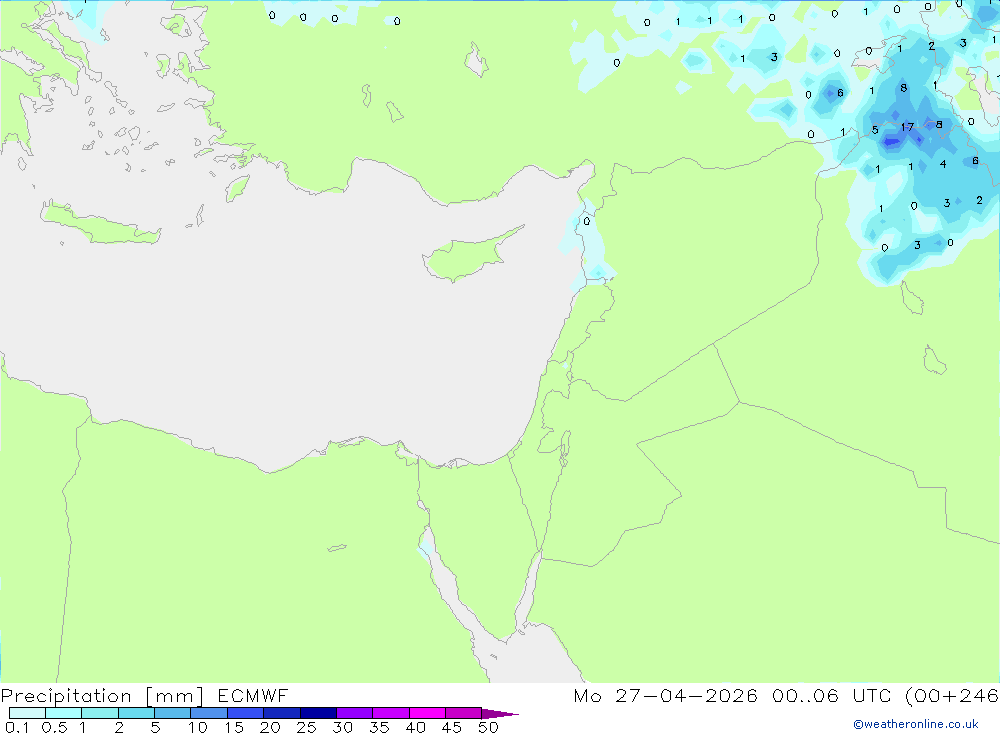The width and height of the screenshot is (1000, 733).
Task: Click the "(00+246" forecast offset text
Action: pyautogui.click(x=952, y=695)
